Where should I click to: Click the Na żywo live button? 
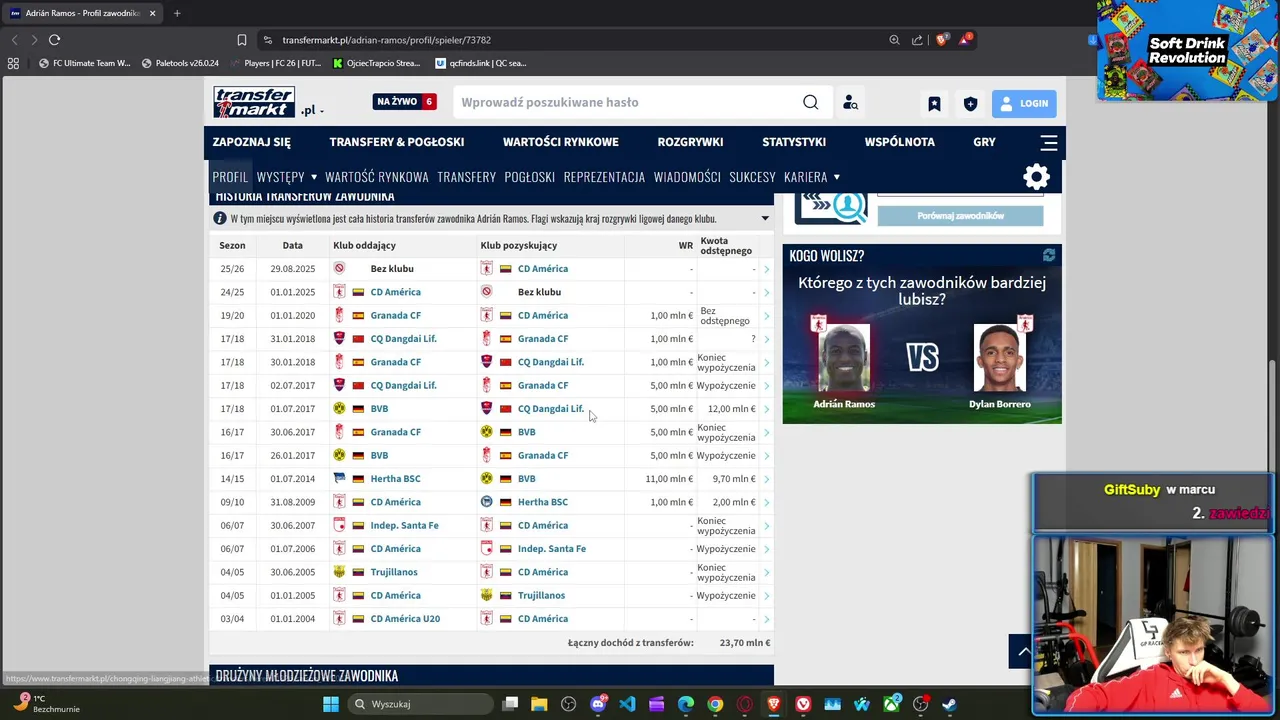[x=404, y=102]
